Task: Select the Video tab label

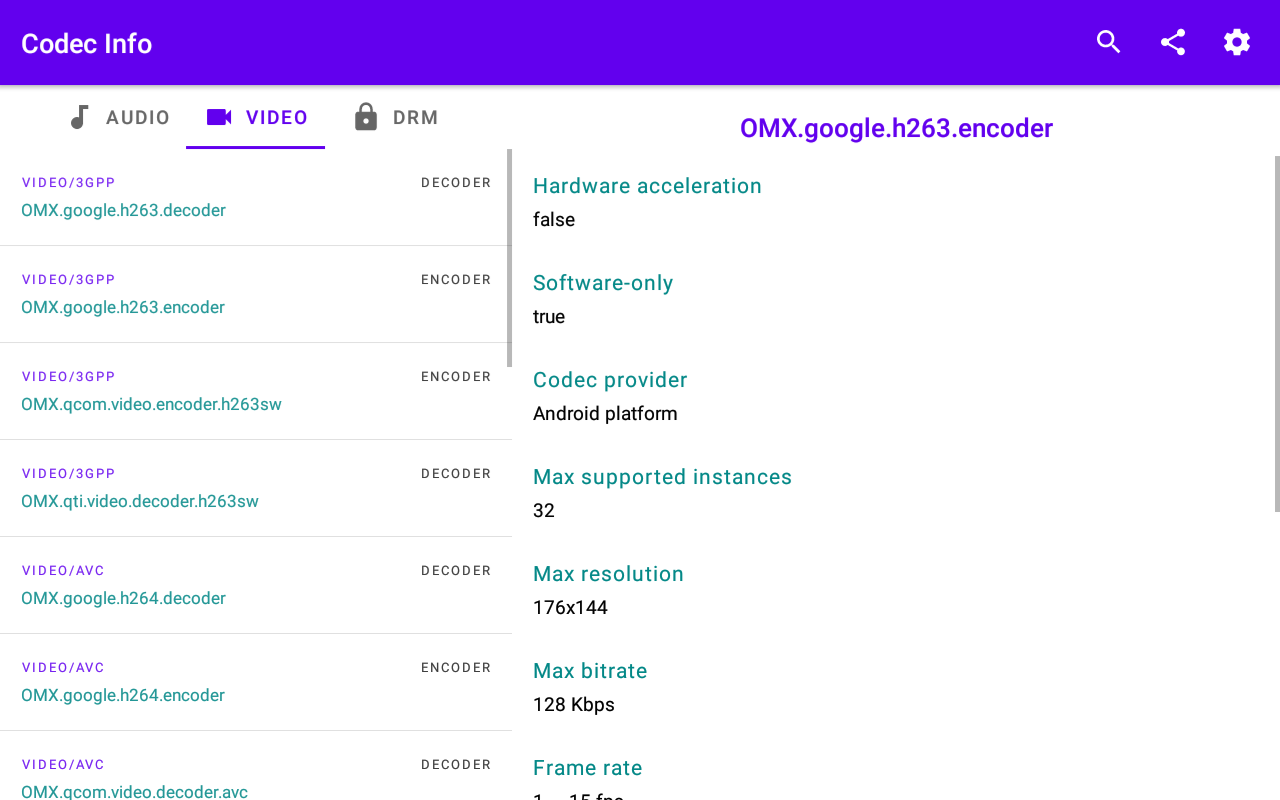Action: 277,118
